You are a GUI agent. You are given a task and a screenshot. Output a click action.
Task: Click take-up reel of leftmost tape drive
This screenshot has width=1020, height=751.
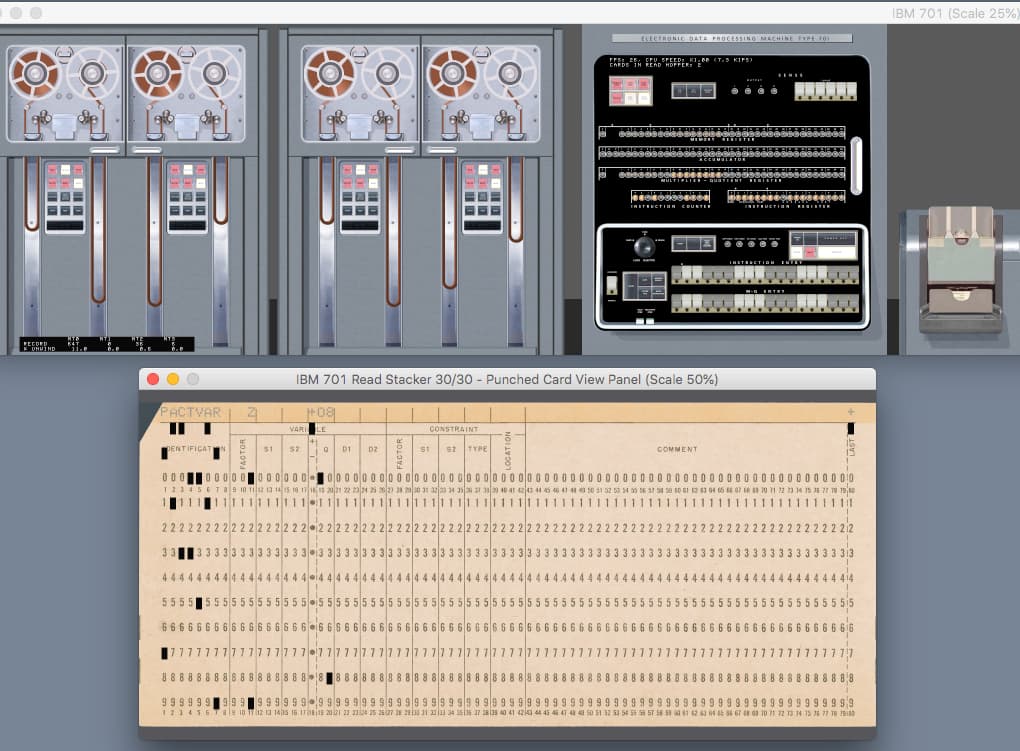(x=92, y=72)
